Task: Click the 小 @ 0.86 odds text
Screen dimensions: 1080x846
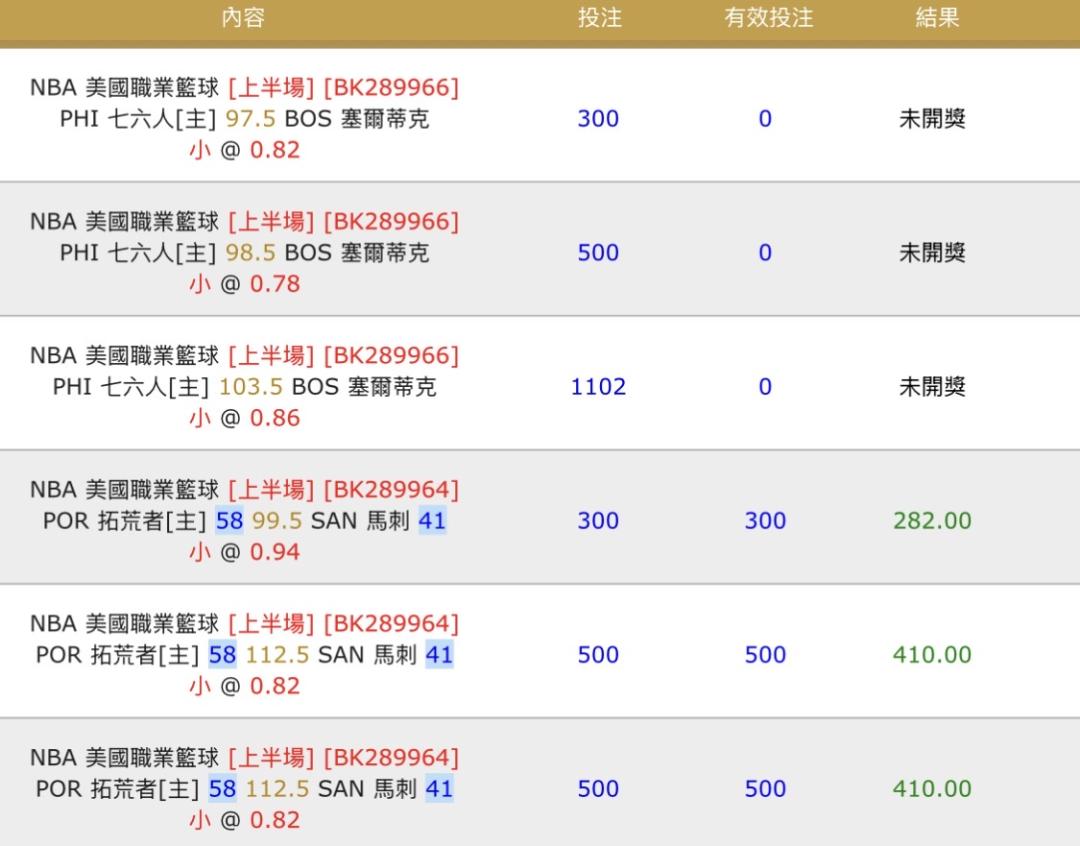Action: [244, 418]
